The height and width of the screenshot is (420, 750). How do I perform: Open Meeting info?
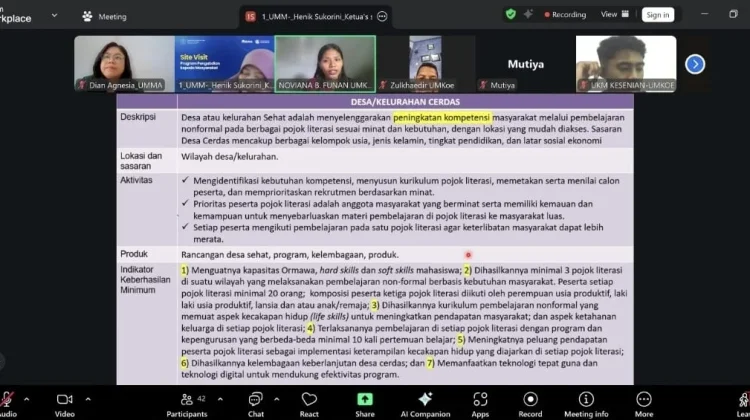click(586, 404)
